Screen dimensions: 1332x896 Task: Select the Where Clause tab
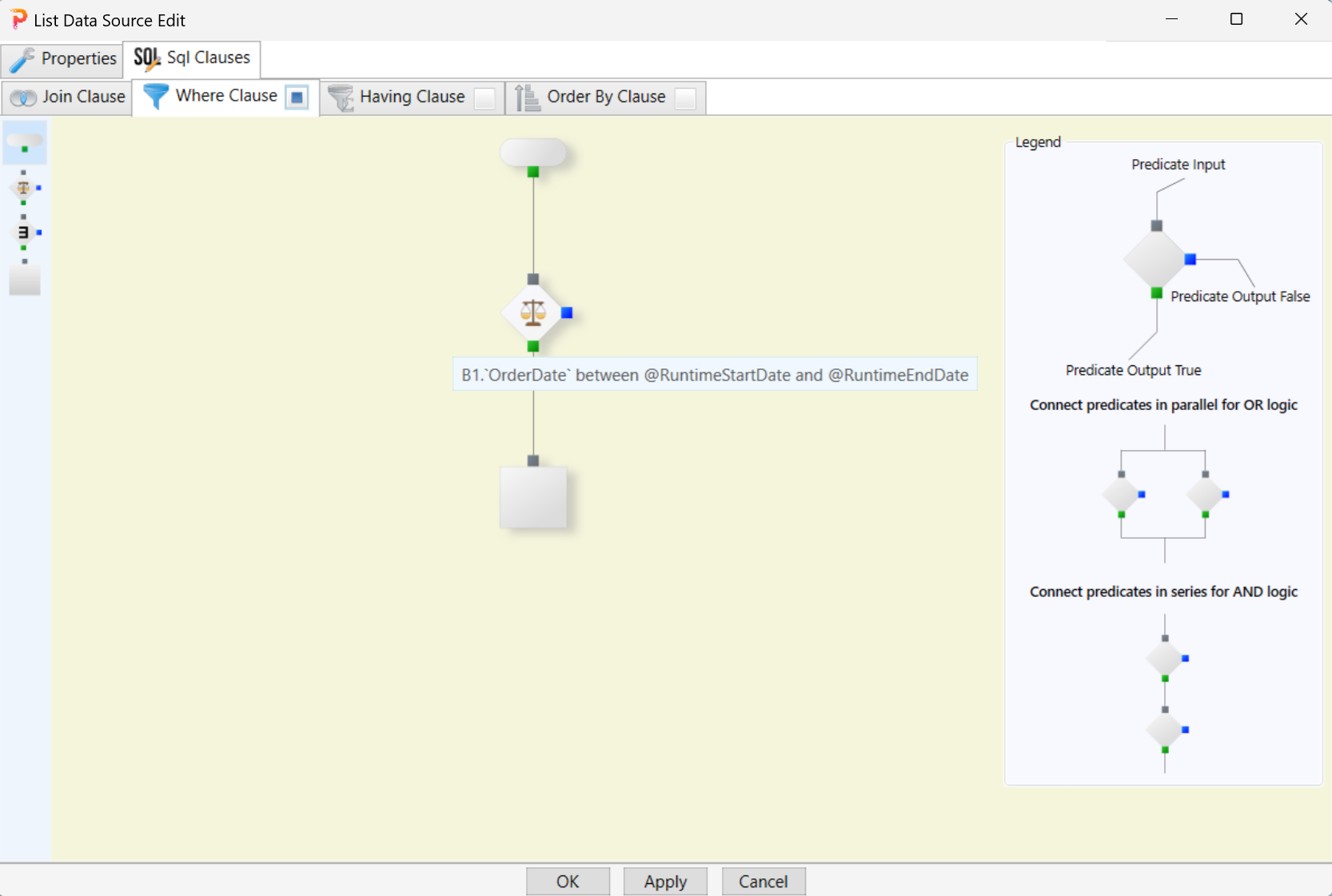click(225, 97)
